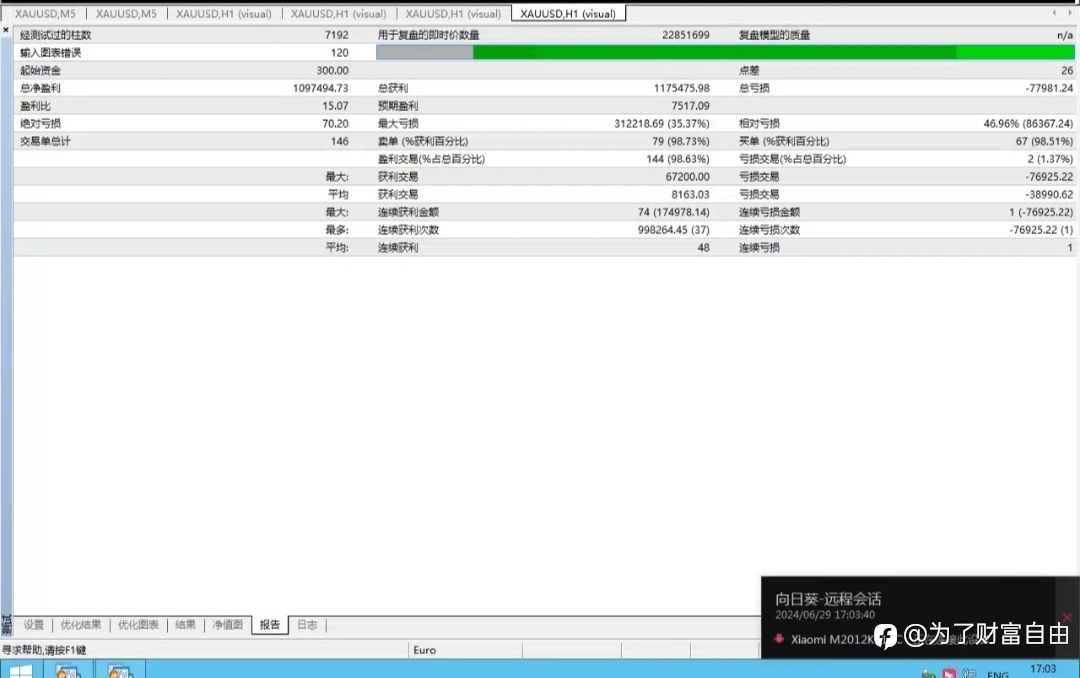1080x678 pixels.
Task: Click the ENG language indicator
Action: 997,674
